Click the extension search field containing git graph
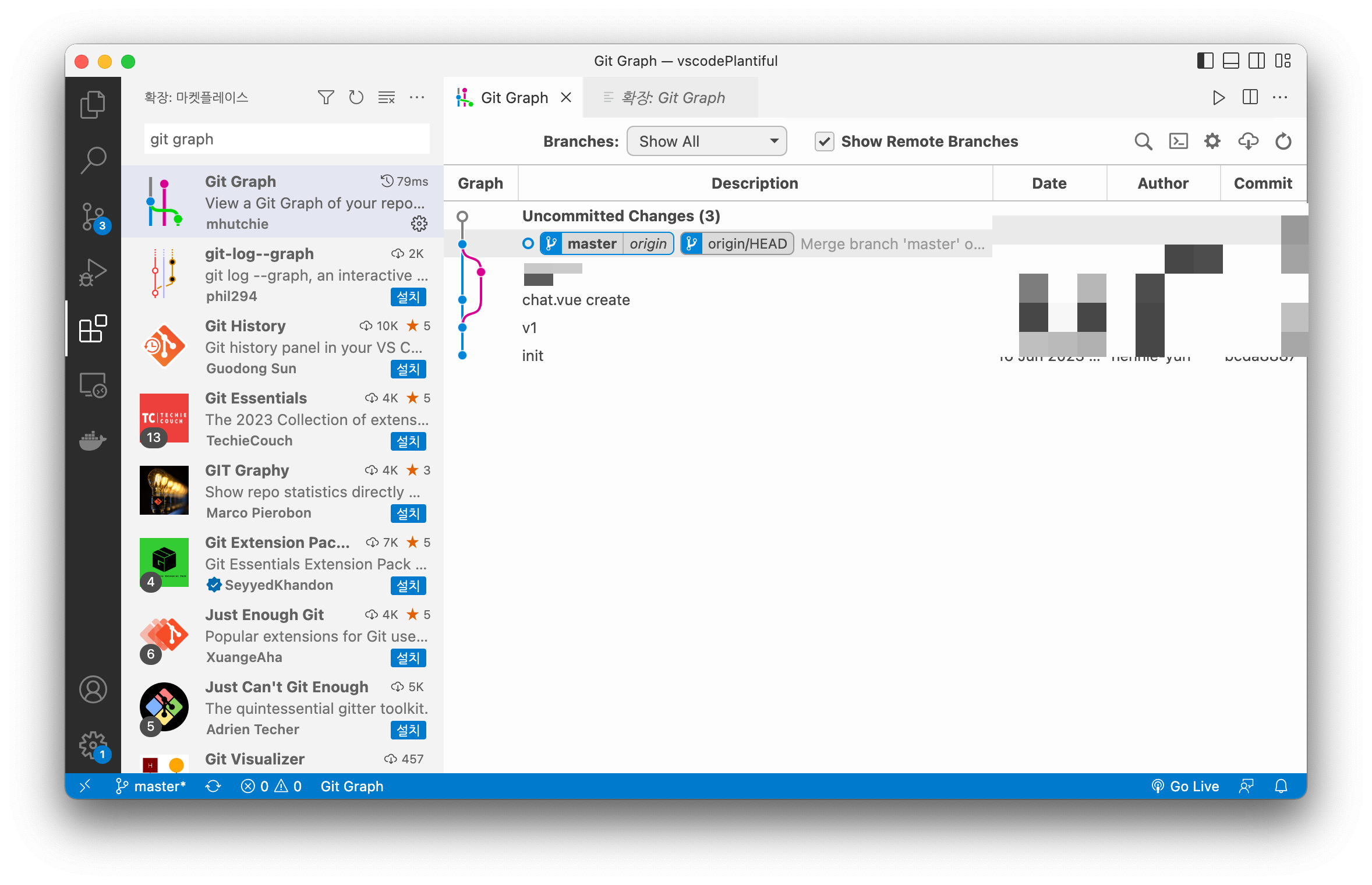This screenshot has width=1372, height=885. click(287, 139)
